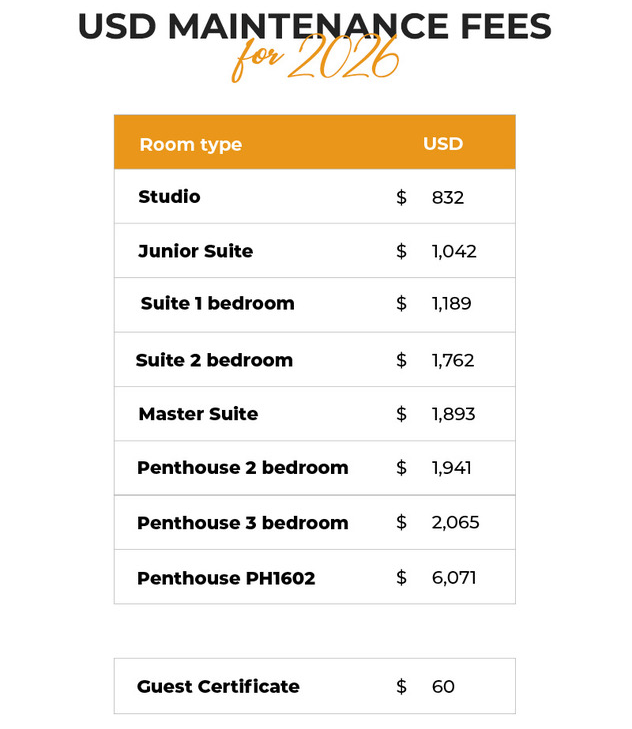Screen dimensions: 632x729
Task: Select the Suite 2 bedroom label
Action: (214, 360)
